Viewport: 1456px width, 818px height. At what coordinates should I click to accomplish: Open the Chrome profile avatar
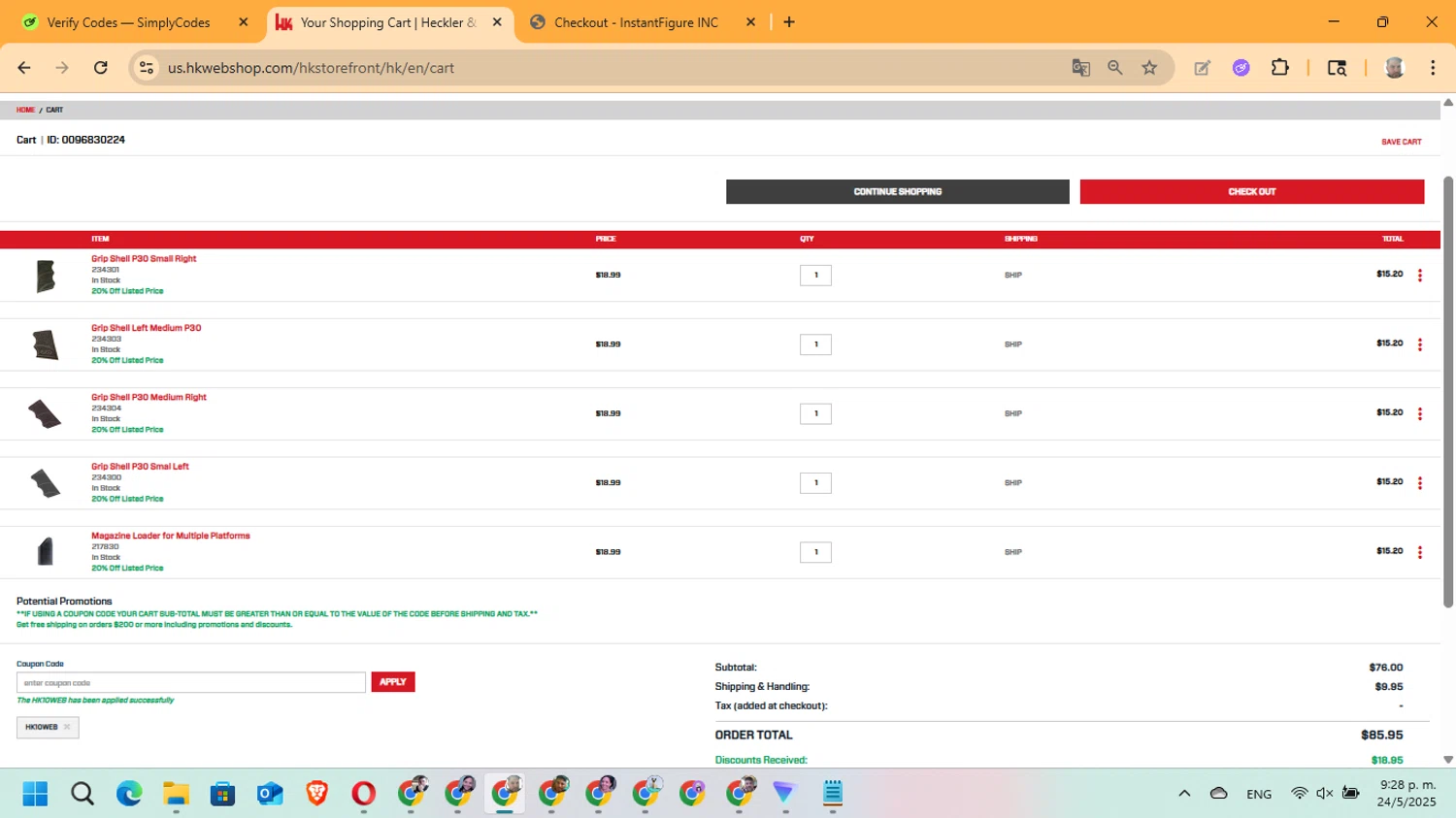tap(1395, 68)
